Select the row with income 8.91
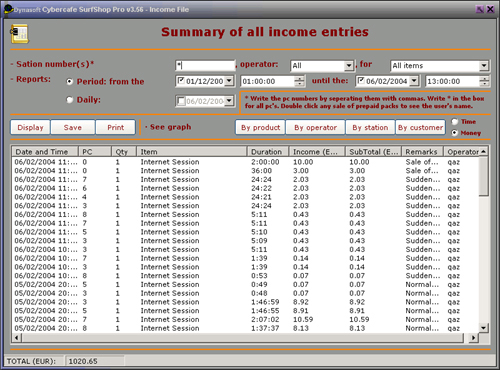This screenshot has height=370, width=500. coord(245,311)
